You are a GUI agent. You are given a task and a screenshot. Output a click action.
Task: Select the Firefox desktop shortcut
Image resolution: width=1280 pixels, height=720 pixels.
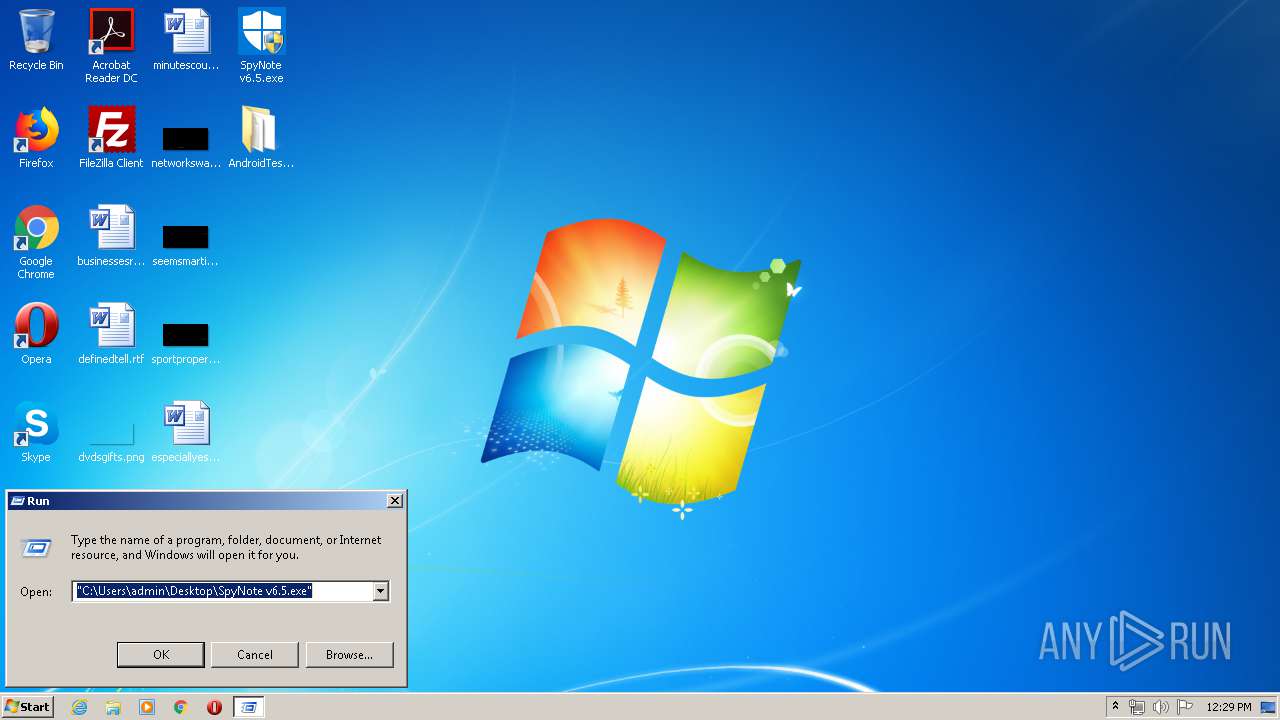(x=36, y=138)
